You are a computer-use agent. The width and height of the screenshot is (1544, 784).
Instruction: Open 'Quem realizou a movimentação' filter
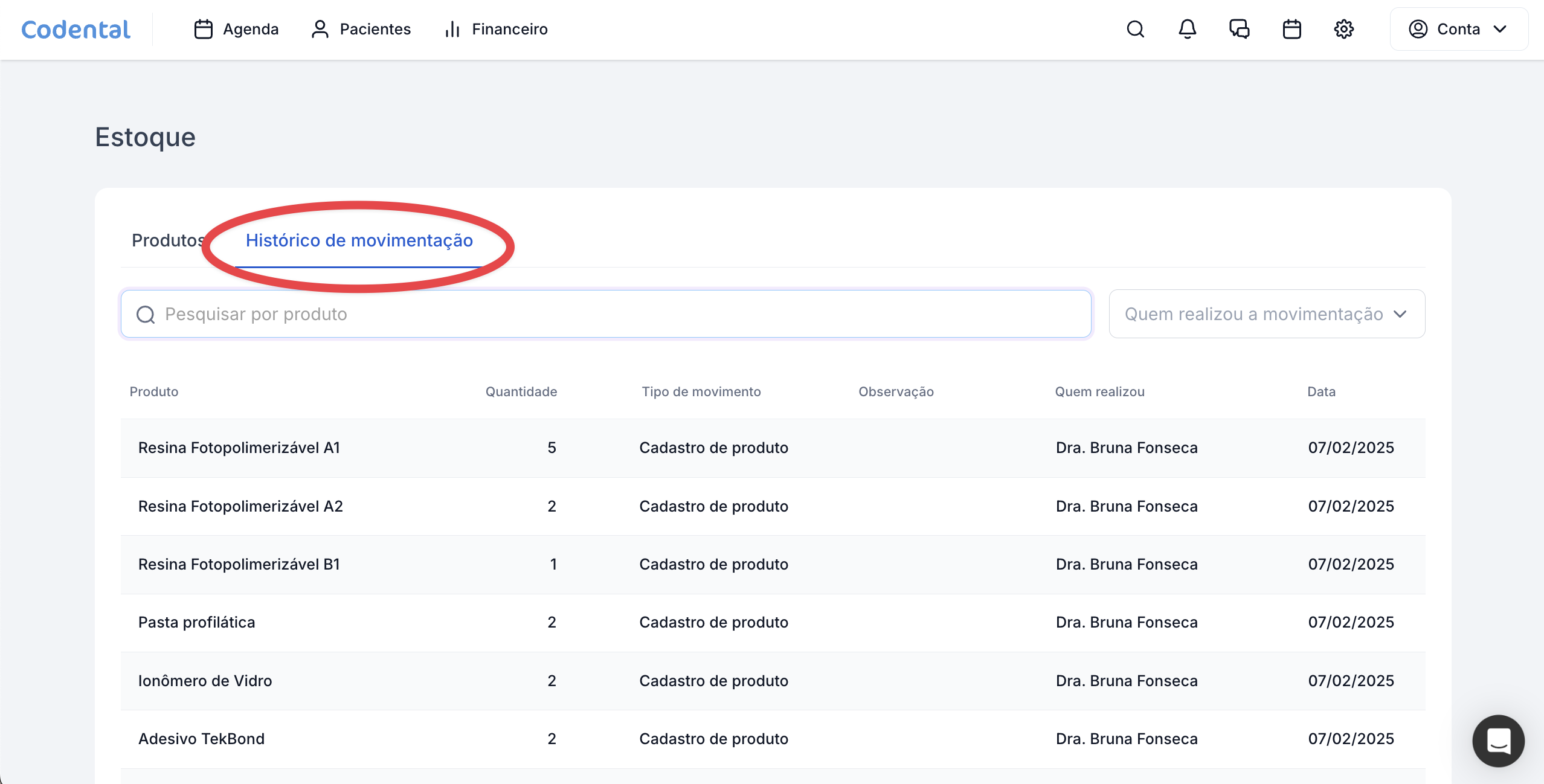[x=1253, y=314]
